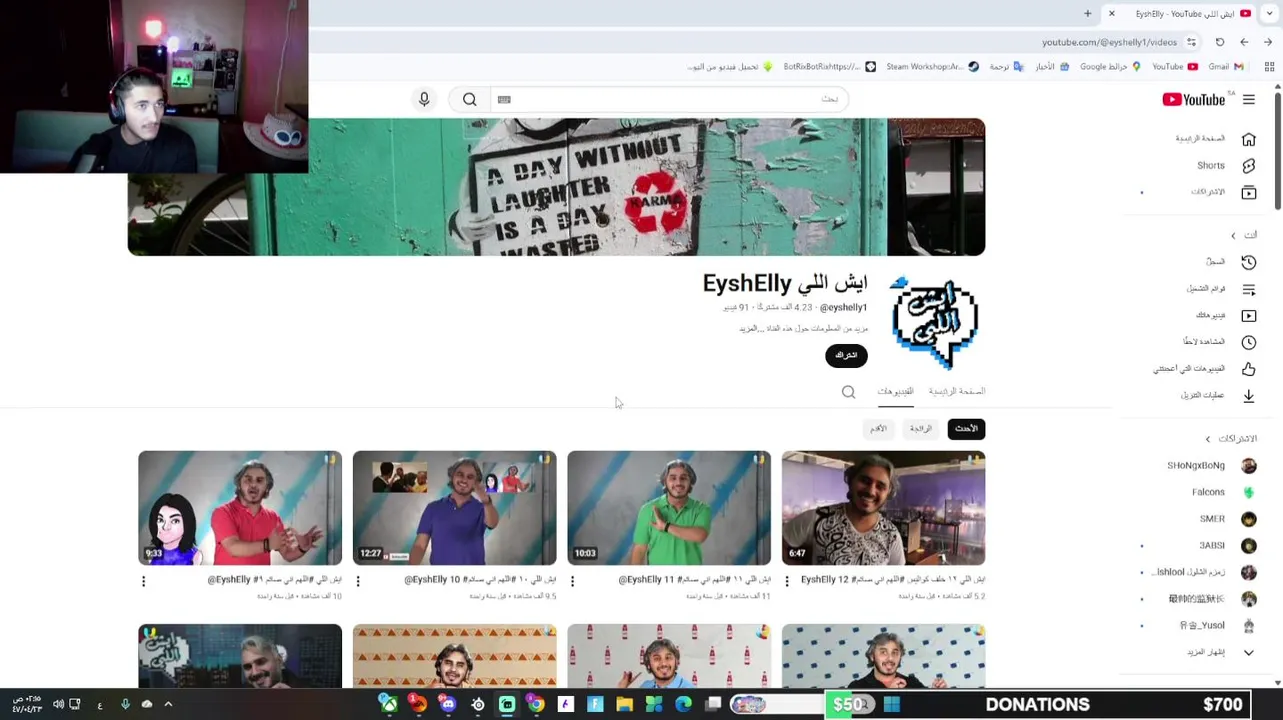This screenshot has height=720, width=1283.
Task: Open Liked videos in the sidebar
Action: tap(1204, 369)
